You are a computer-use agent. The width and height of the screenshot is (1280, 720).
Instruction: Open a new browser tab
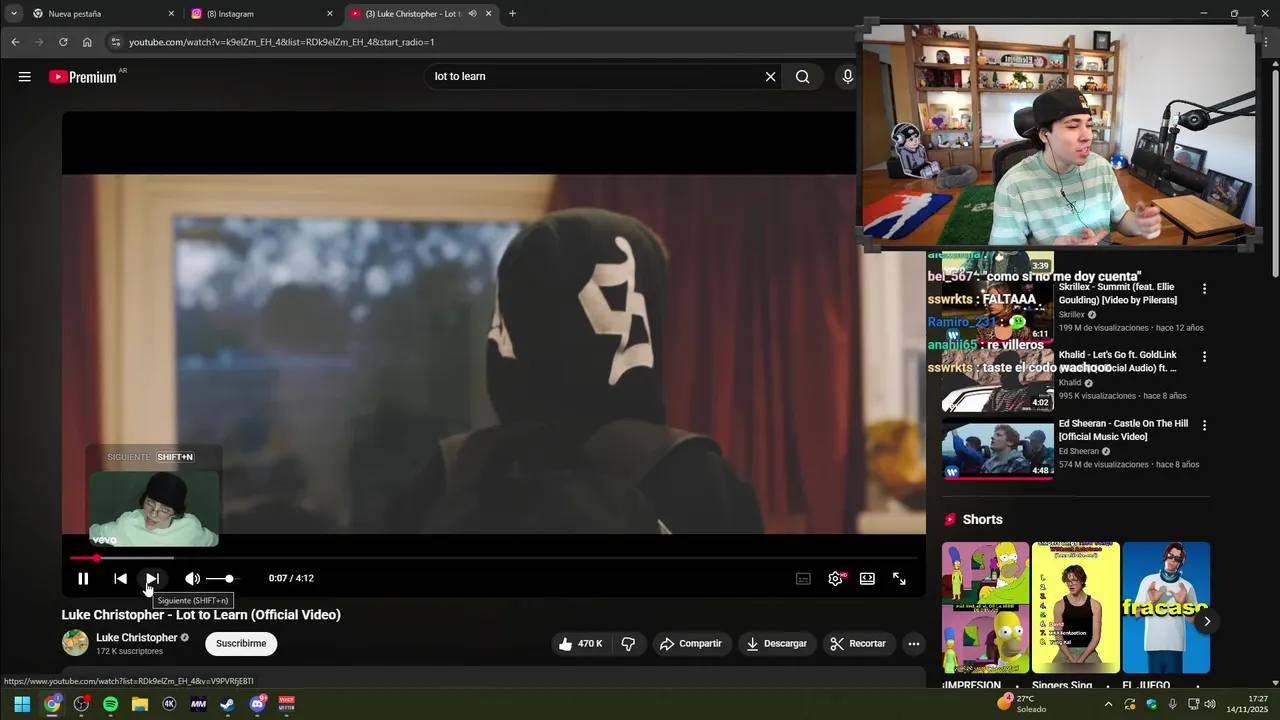pyautogui.click(x=512, y=14)
